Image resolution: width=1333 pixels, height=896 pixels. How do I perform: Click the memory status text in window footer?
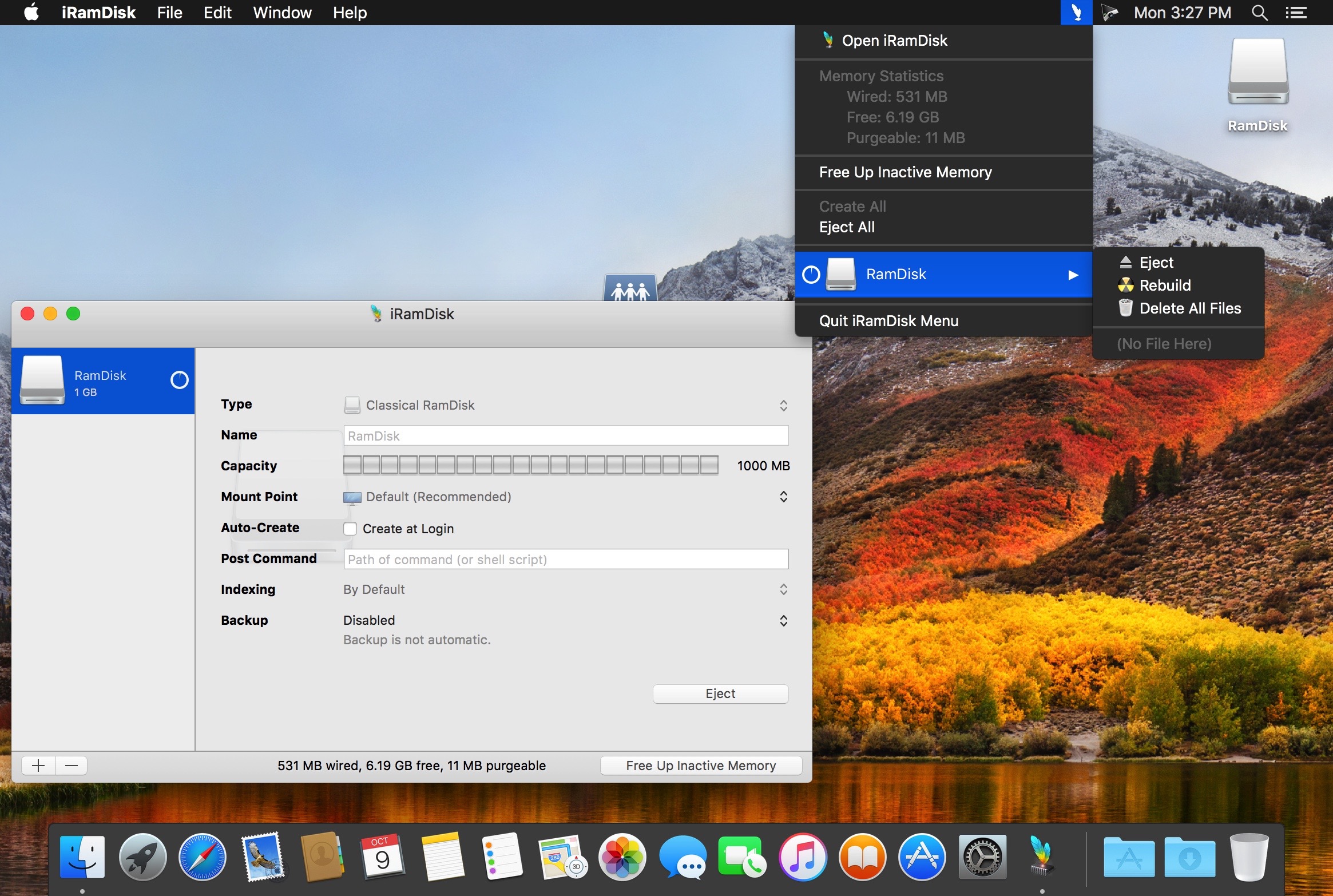click(x=411, y=766)
